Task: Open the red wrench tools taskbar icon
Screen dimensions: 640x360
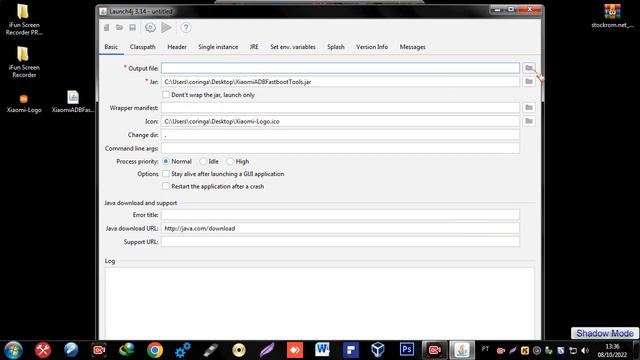Action: 42,350
